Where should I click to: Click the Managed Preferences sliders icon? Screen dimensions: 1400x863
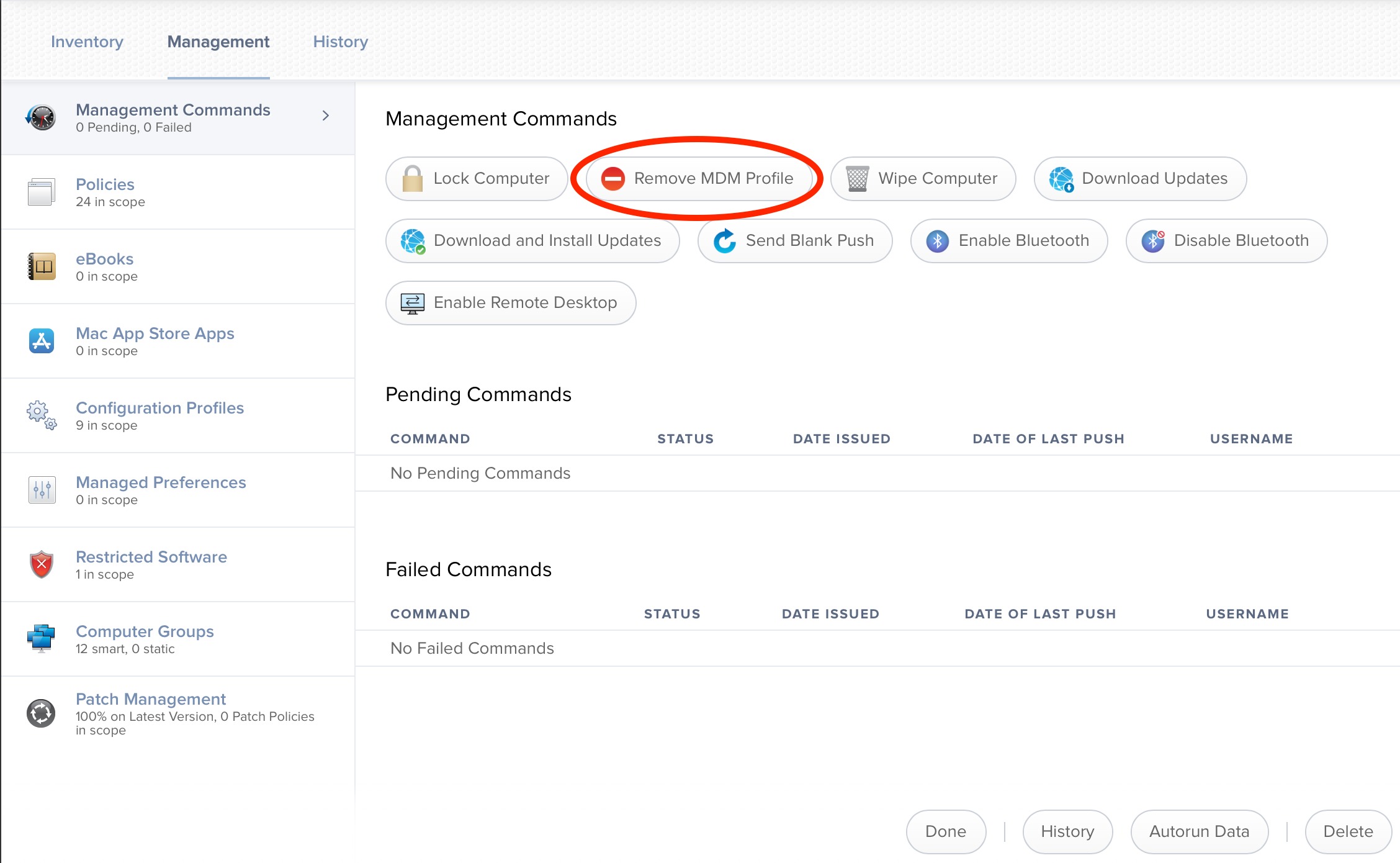[x=42, y=490]
